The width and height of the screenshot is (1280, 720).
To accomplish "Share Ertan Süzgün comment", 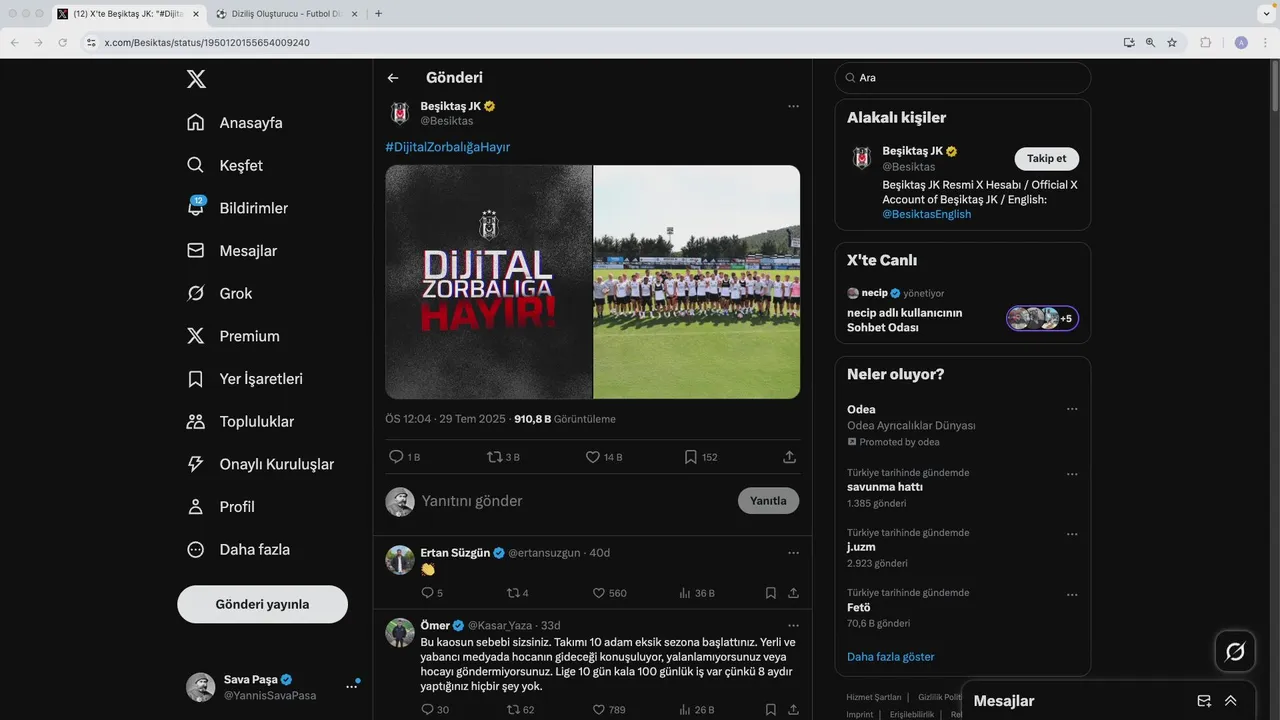I will pyautogui.click(x=793, y=593).
